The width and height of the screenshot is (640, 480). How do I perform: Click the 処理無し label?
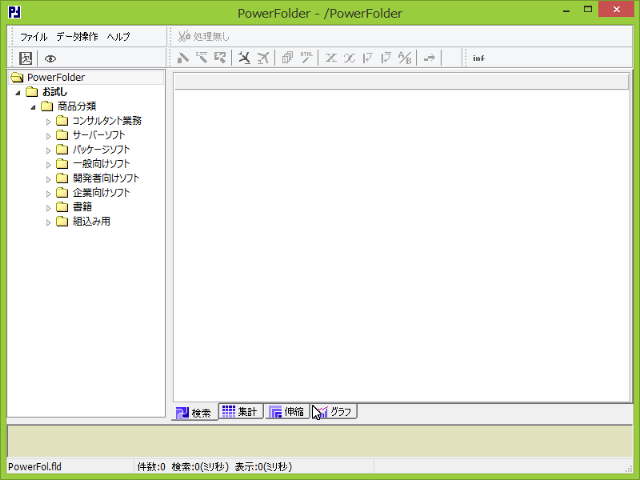pyautogui.click(x=211, y=36)
